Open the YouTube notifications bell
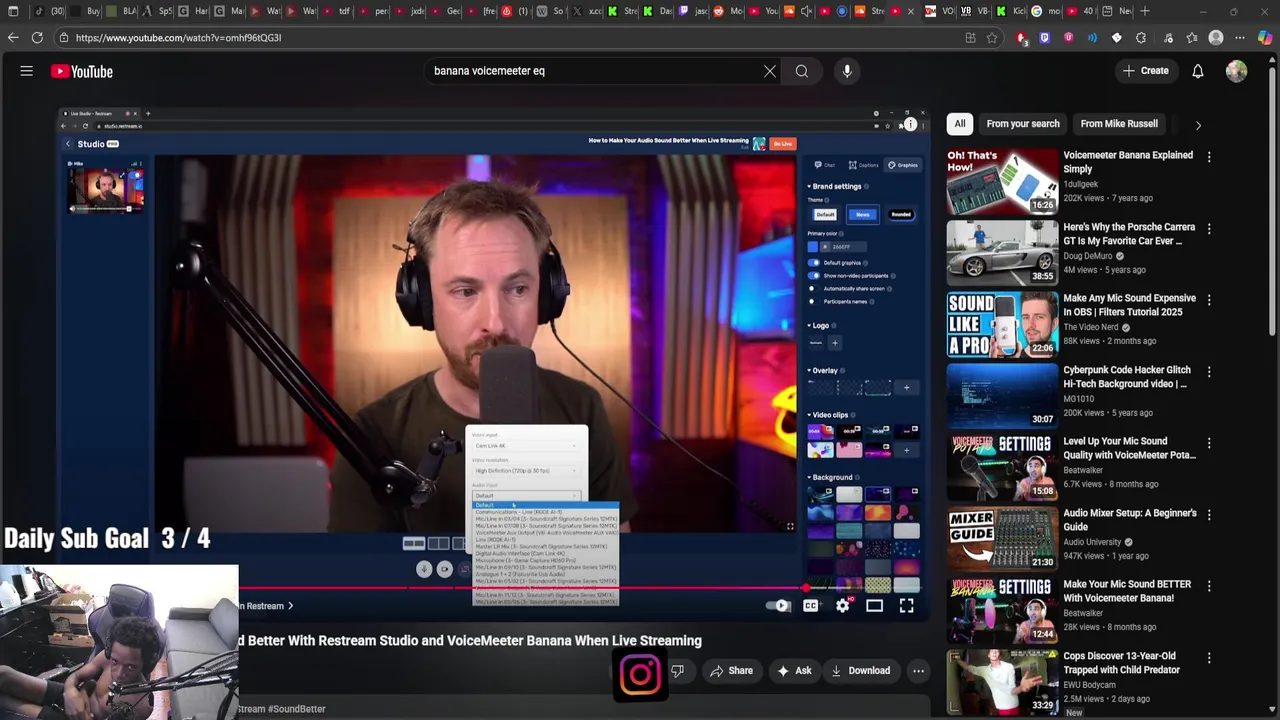Viewport: 1280px width, 720px height. 1198,71
